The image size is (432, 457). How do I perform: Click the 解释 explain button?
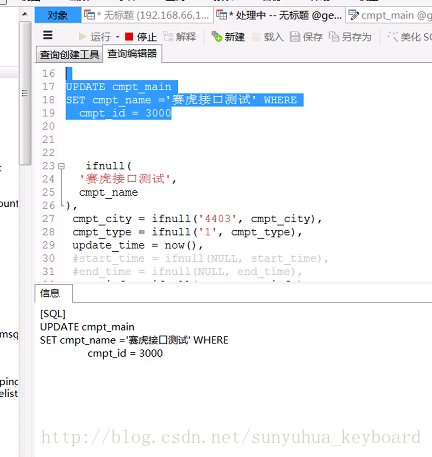click(x=180, y=37)
